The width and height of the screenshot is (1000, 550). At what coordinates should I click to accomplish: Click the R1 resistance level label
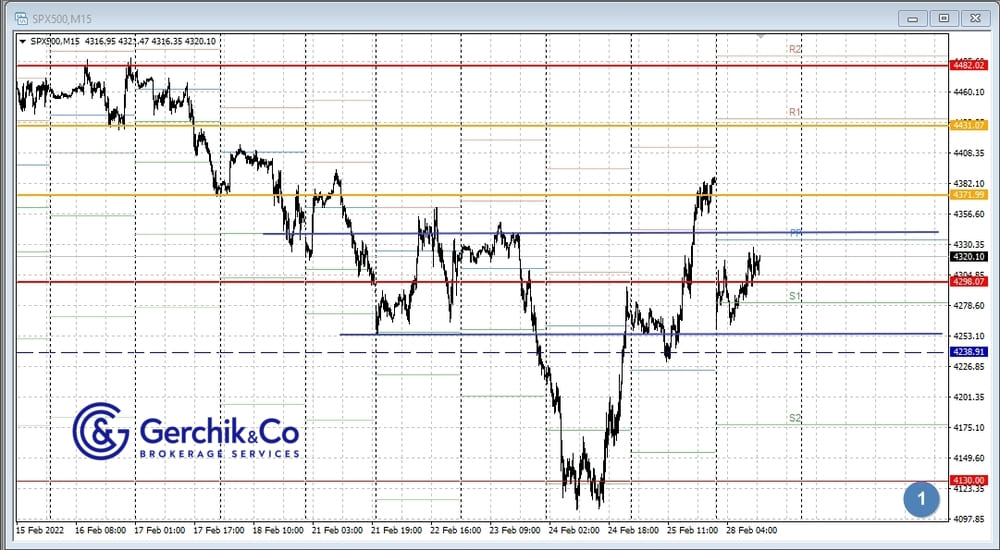coord(795,113)
